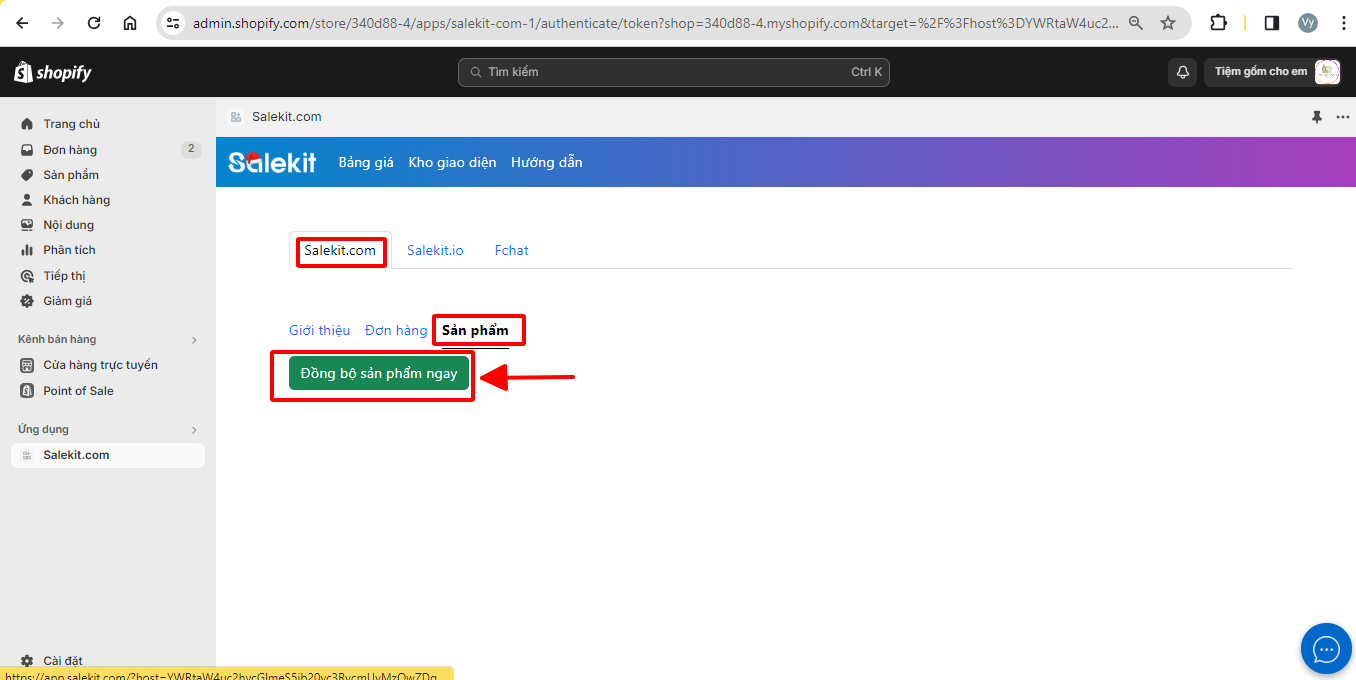Open the Fchat tab
Viewport: 1356px width, 680px height.
coord(511,251)
